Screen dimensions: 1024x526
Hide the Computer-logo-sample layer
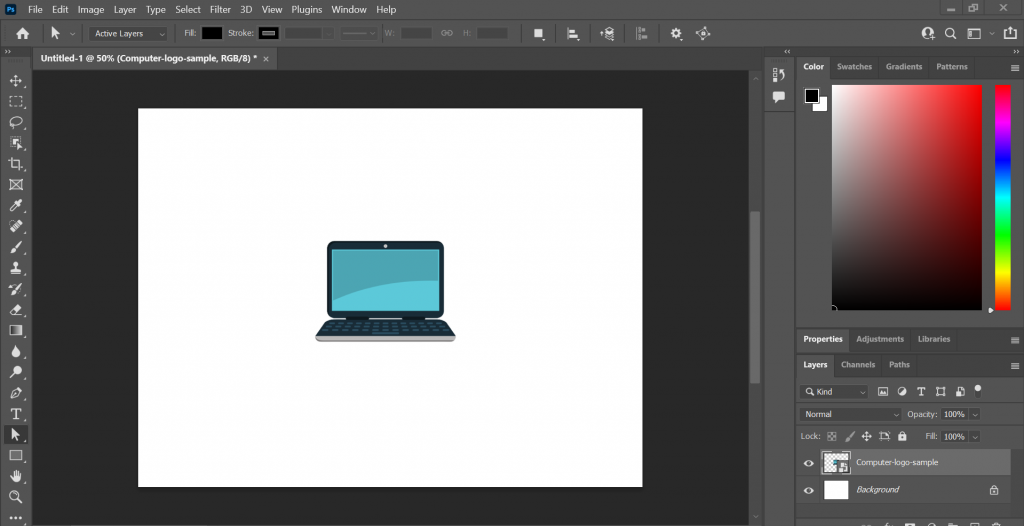click(809, 463)
